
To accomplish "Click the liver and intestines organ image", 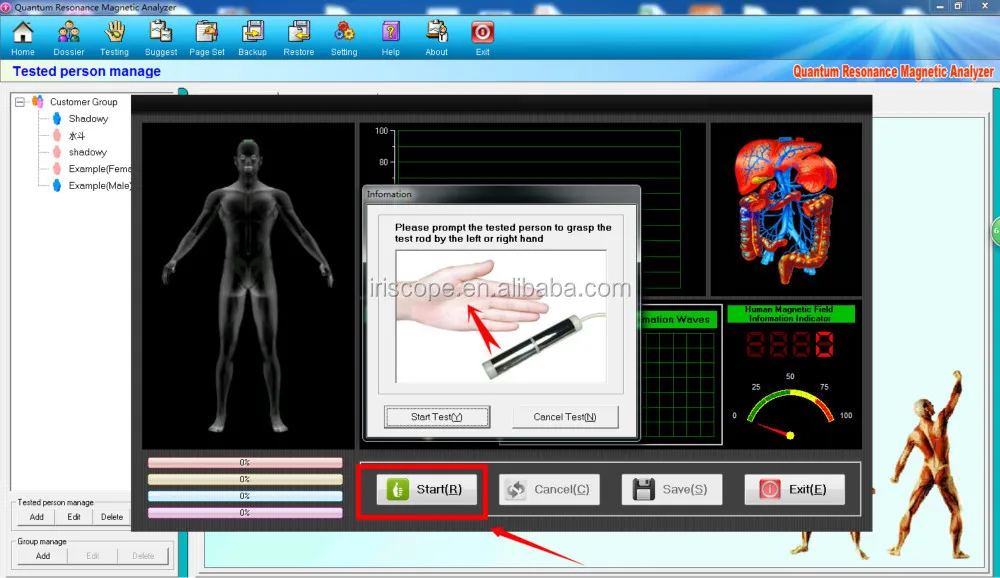I will click(x=786, y=210).
